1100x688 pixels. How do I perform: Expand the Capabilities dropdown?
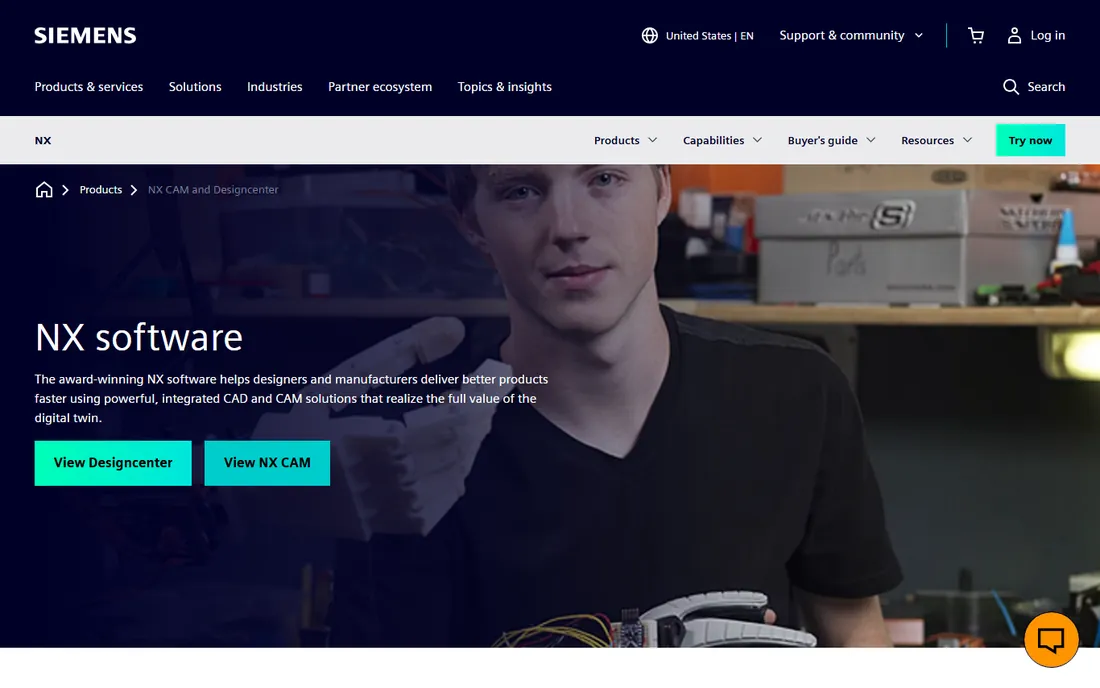pos(722,140)
